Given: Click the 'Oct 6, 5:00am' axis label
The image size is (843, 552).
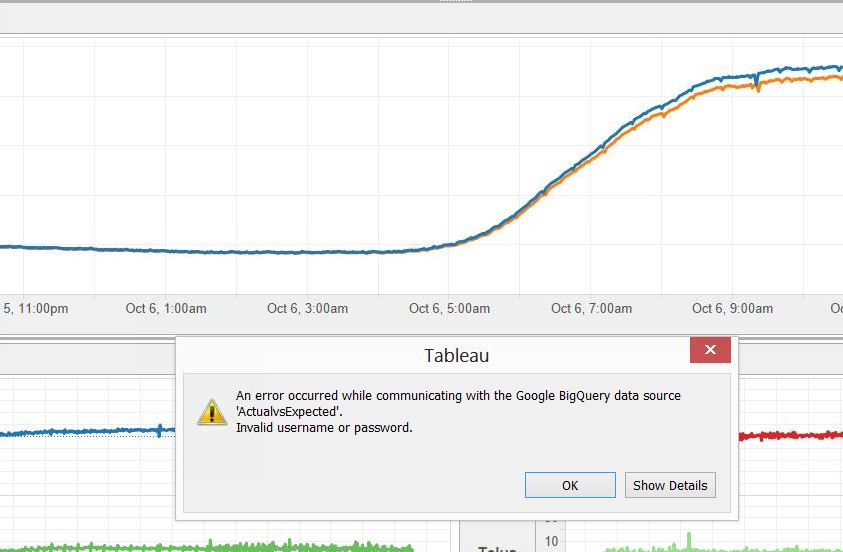Looking at the screenshot, I should click(449, 309).
